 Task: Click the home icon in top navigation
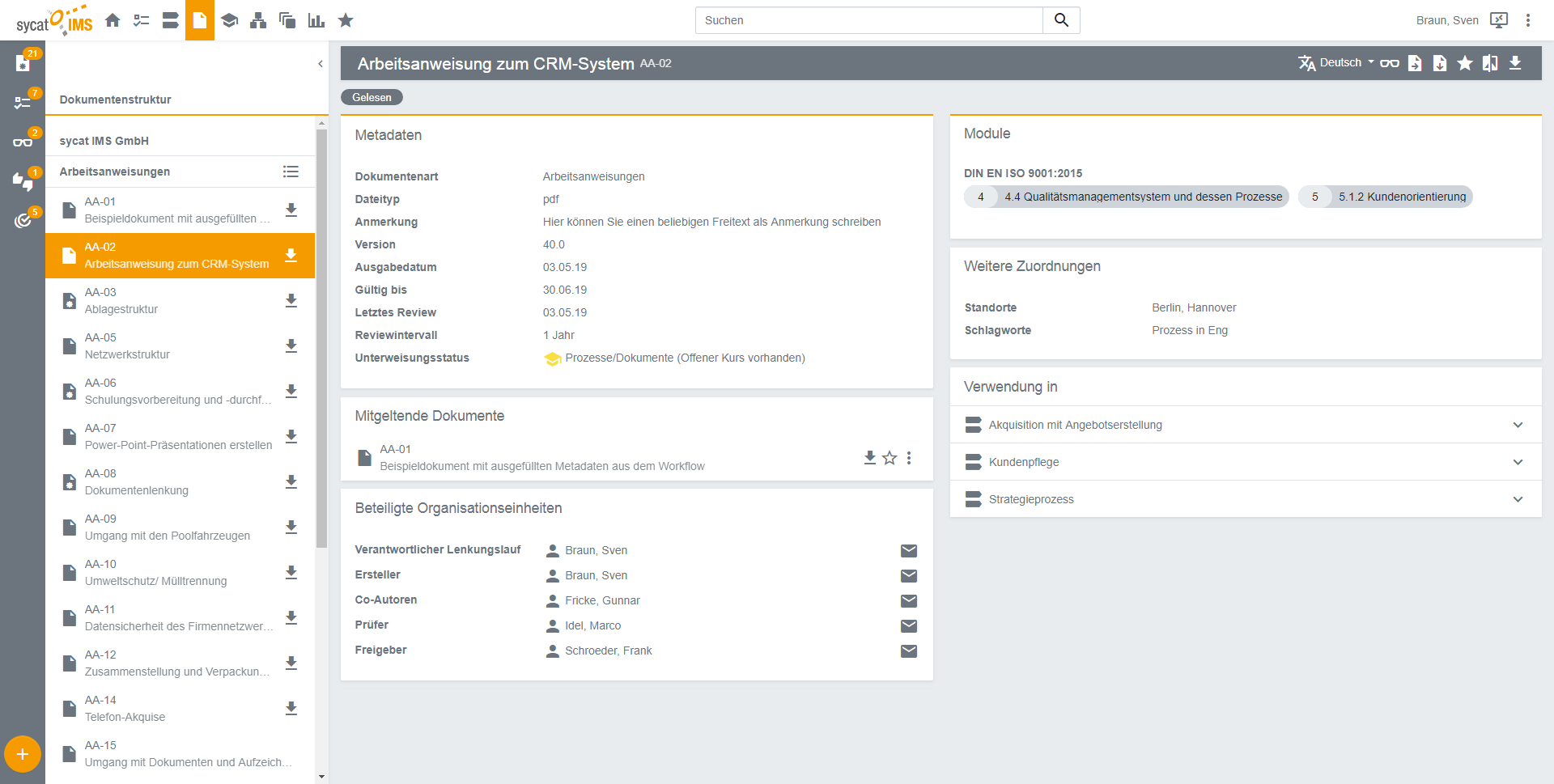coord(113,20)
